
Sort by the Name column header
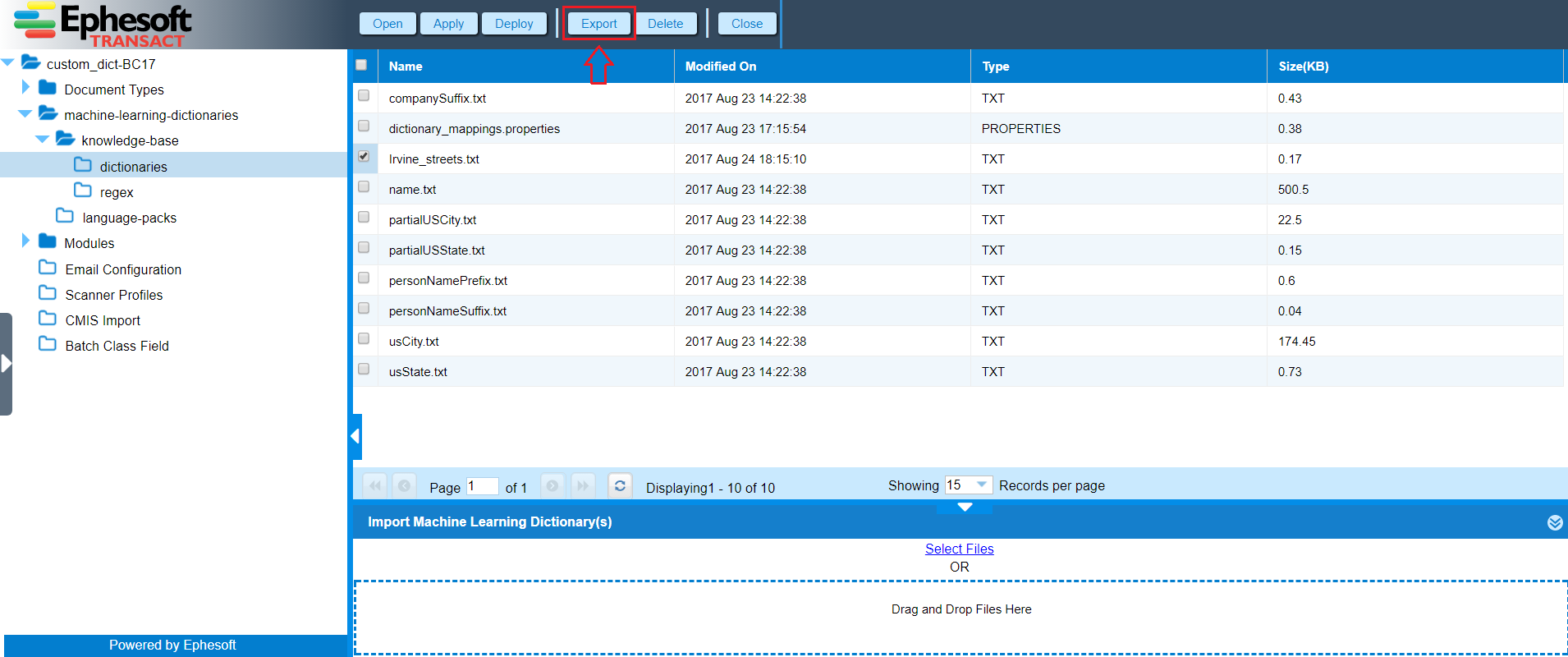[x=525, y=66]
